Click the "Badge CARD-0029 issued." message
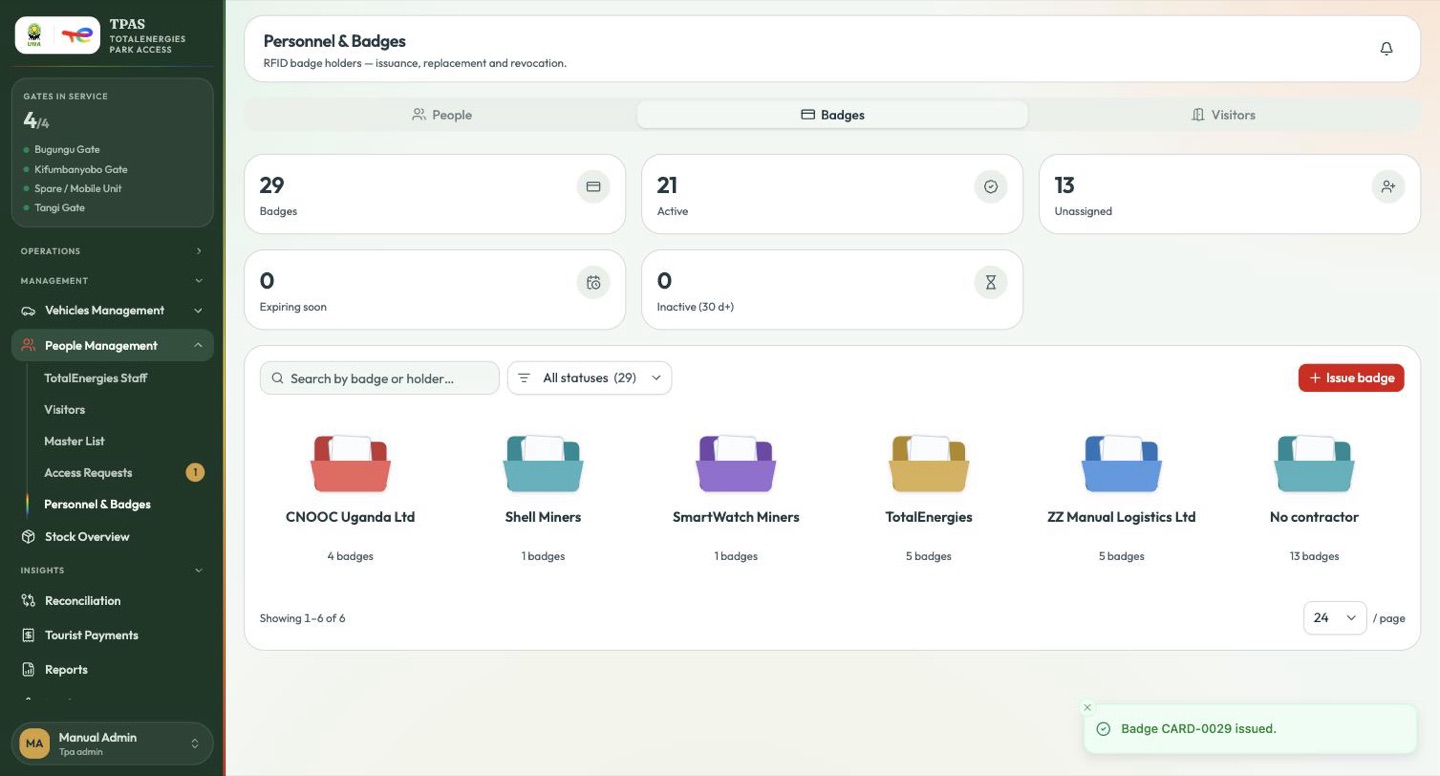This screenshot has width=1440, height=776. click(1199, 729)
